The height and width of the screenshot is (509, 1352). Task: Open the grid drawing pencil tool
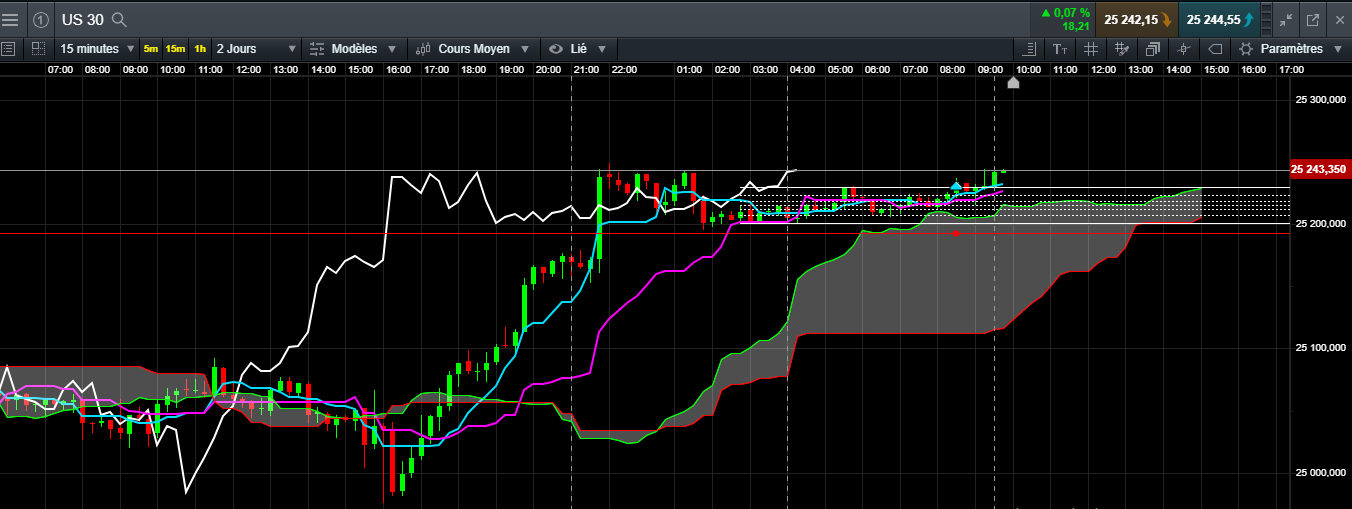tap(1122, 49)
